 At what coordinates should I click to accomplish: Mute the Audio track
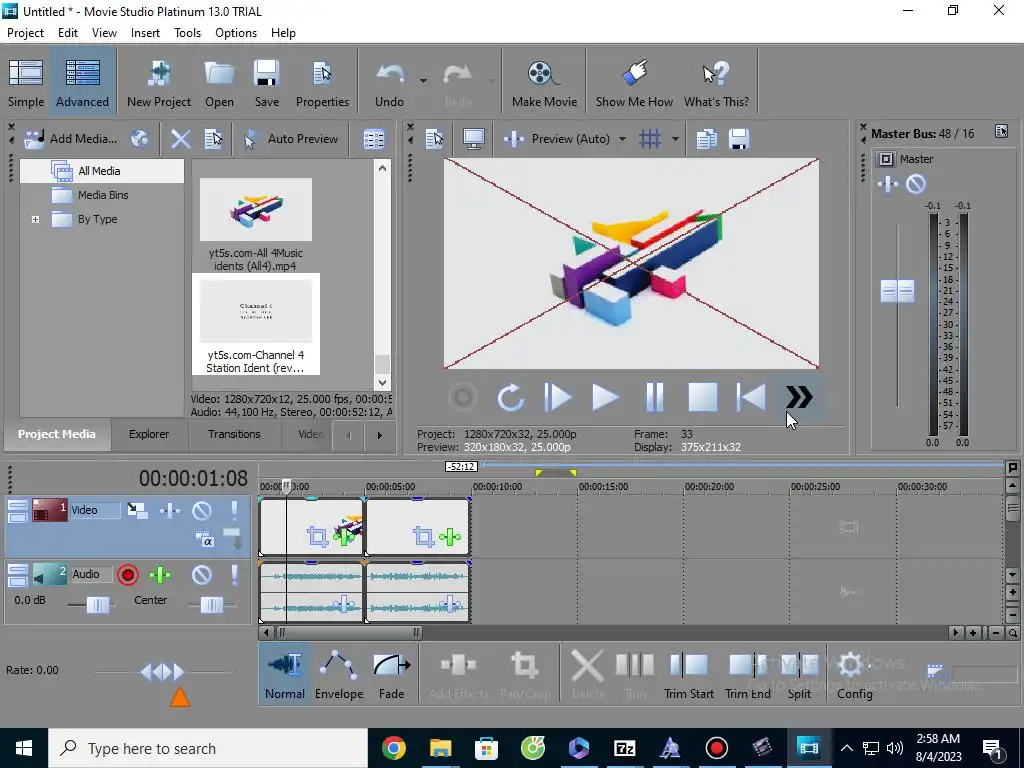click(x=202, y=575)
